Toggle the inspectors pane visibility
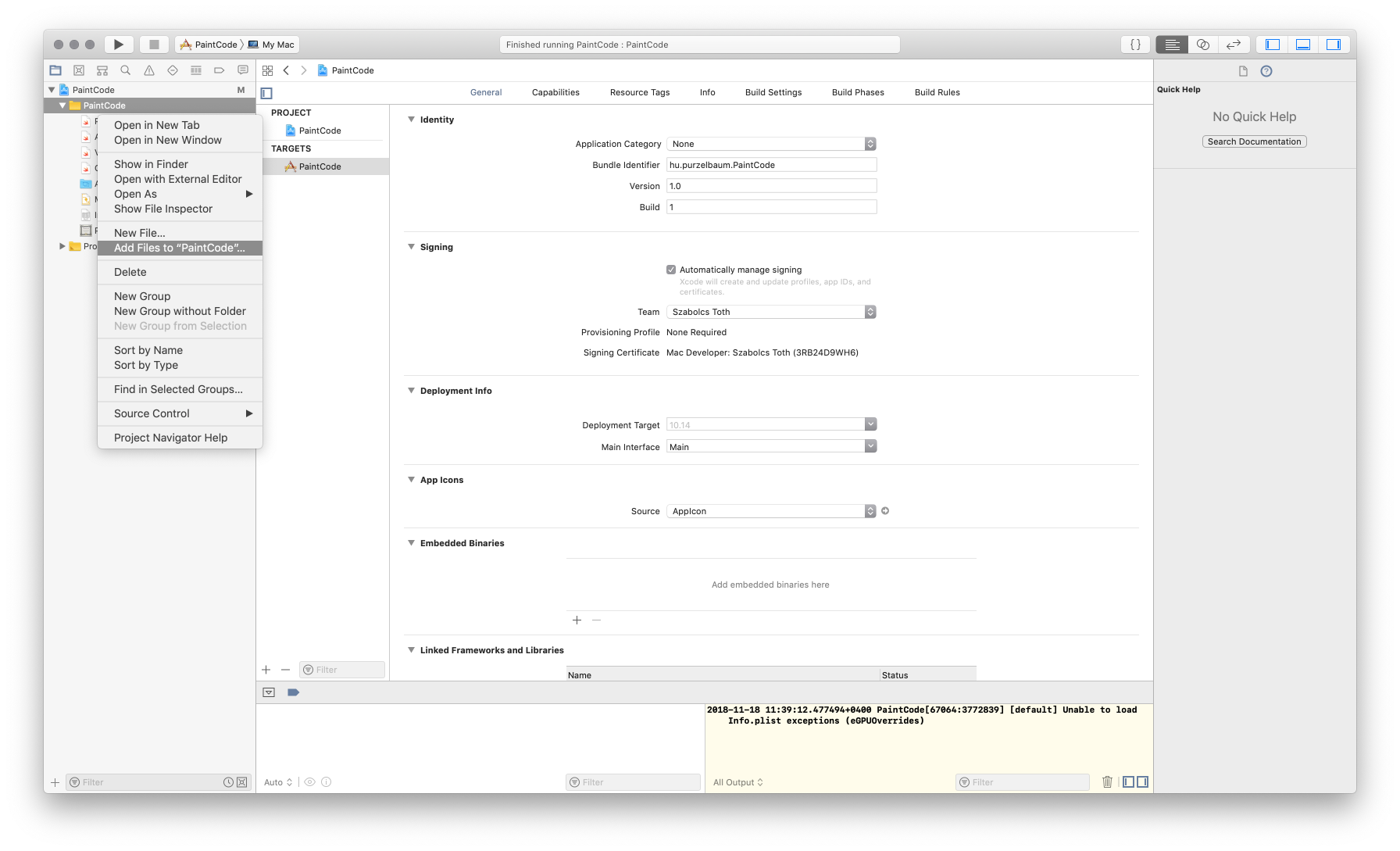 point(1334,45)
